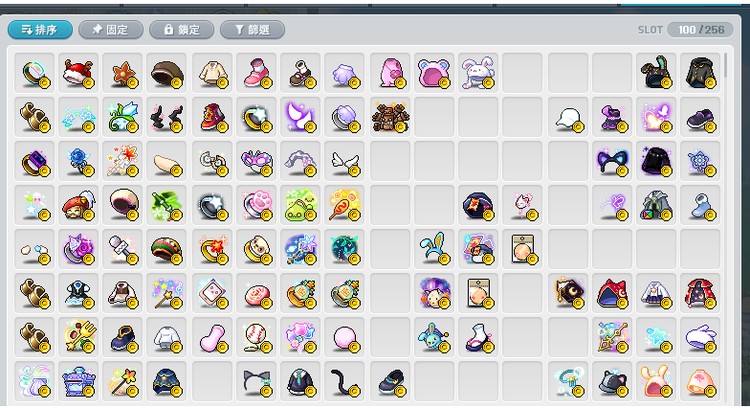
Task: Choose the pink cat paw ring item
Action: tap(256, 205)
